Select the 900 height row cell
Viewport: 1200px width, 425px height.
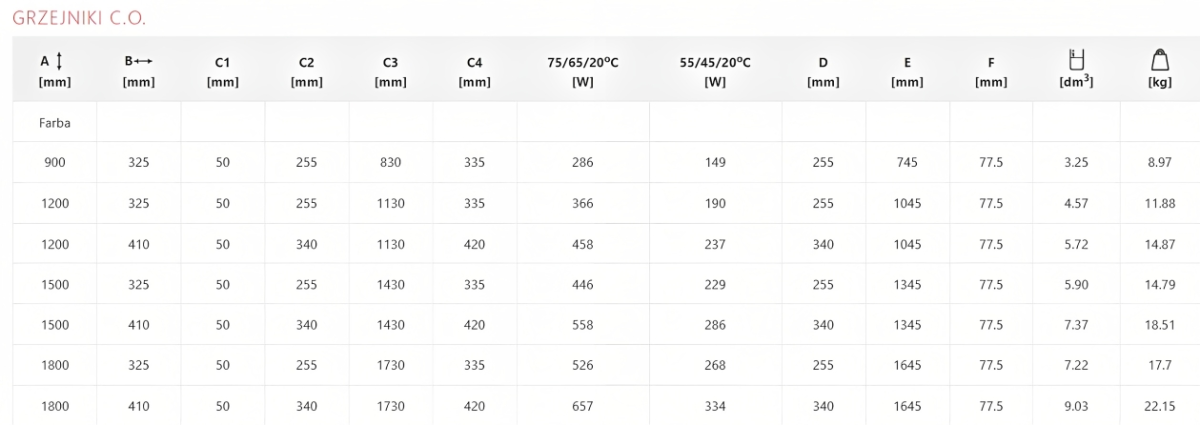(x=54, y=162)
